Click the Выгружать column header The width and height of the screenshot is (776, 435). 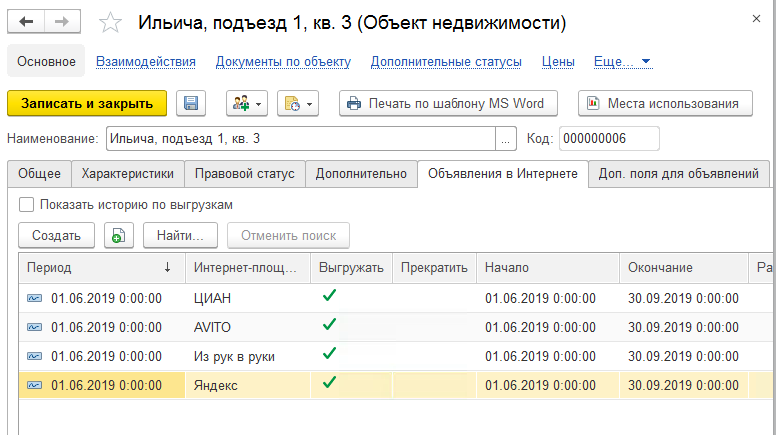click(351, 268)
